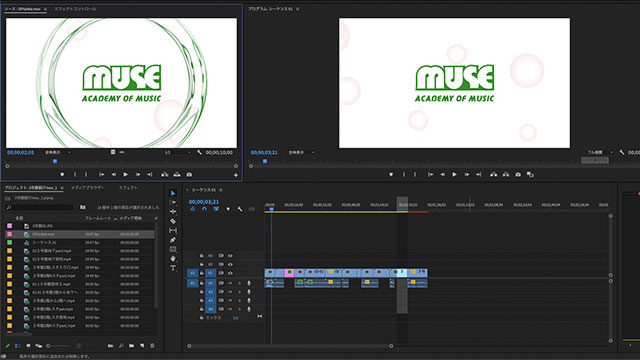Switch Project panel to list view
The image size is (640, 360).
tap(18, 346)
